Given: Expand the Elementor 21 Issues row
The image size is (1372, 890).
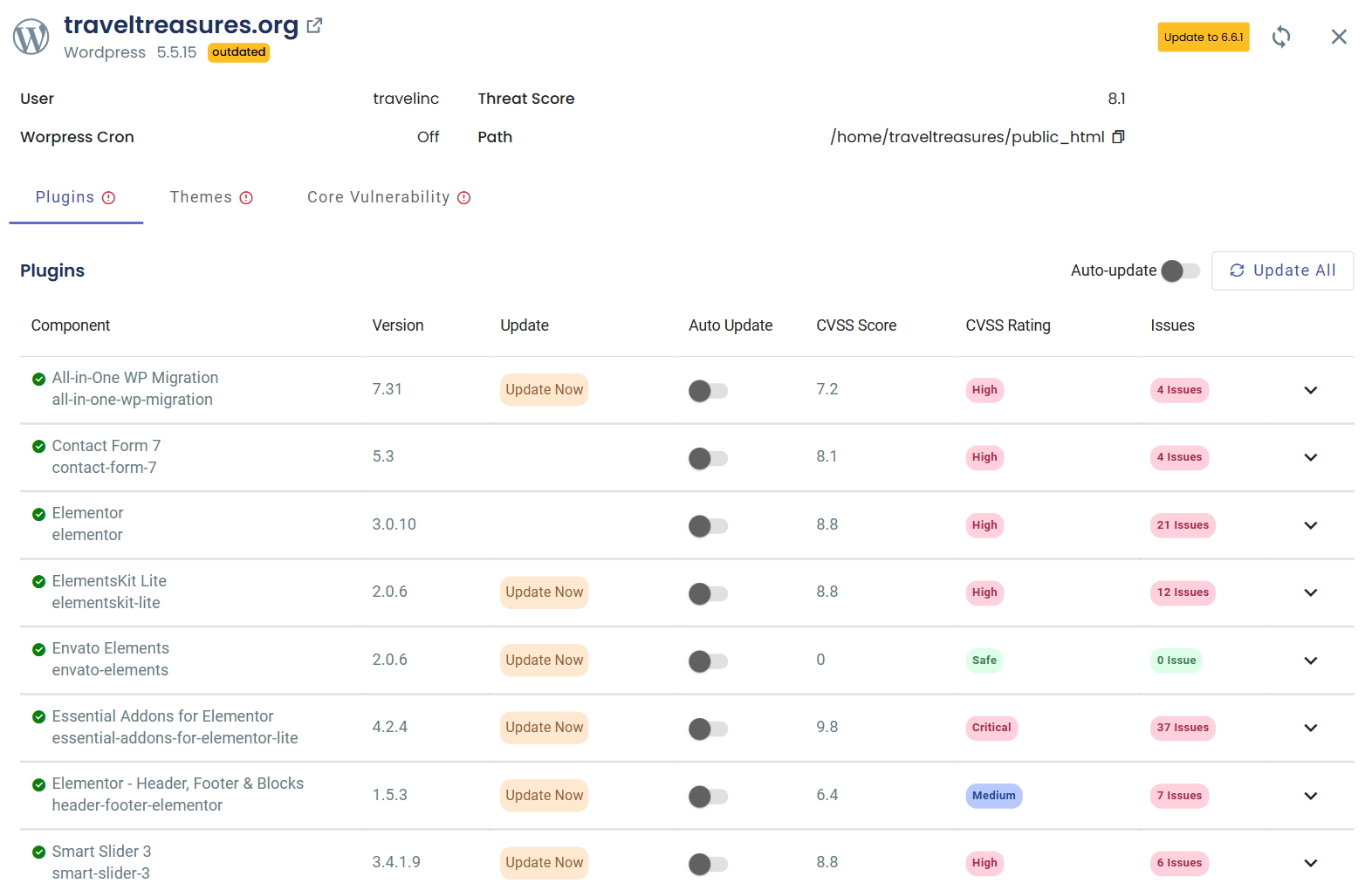Looking at the screenshot, I should 1310,525.
